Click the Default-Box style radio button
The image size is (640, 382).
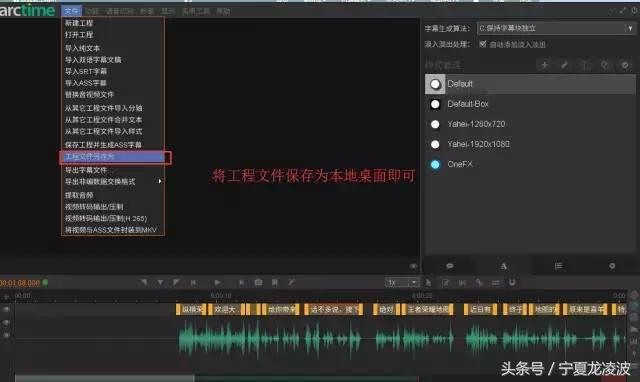click(x=435, y=104)
